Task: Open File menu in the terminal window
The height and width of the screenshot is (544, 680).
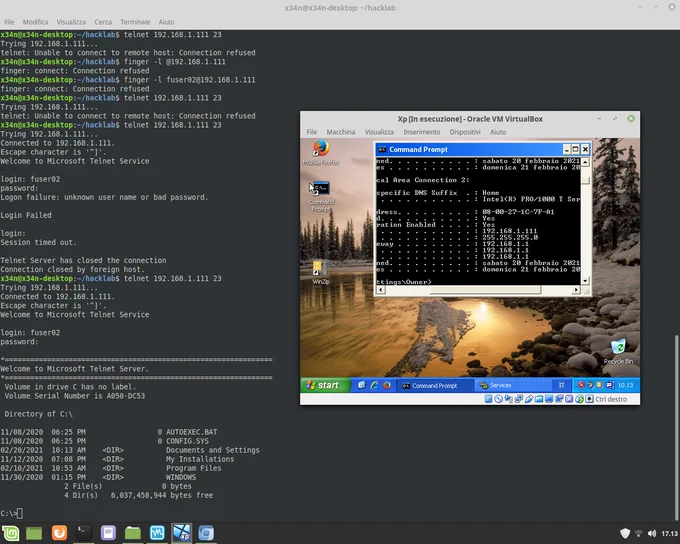Action: click(9, 22)
